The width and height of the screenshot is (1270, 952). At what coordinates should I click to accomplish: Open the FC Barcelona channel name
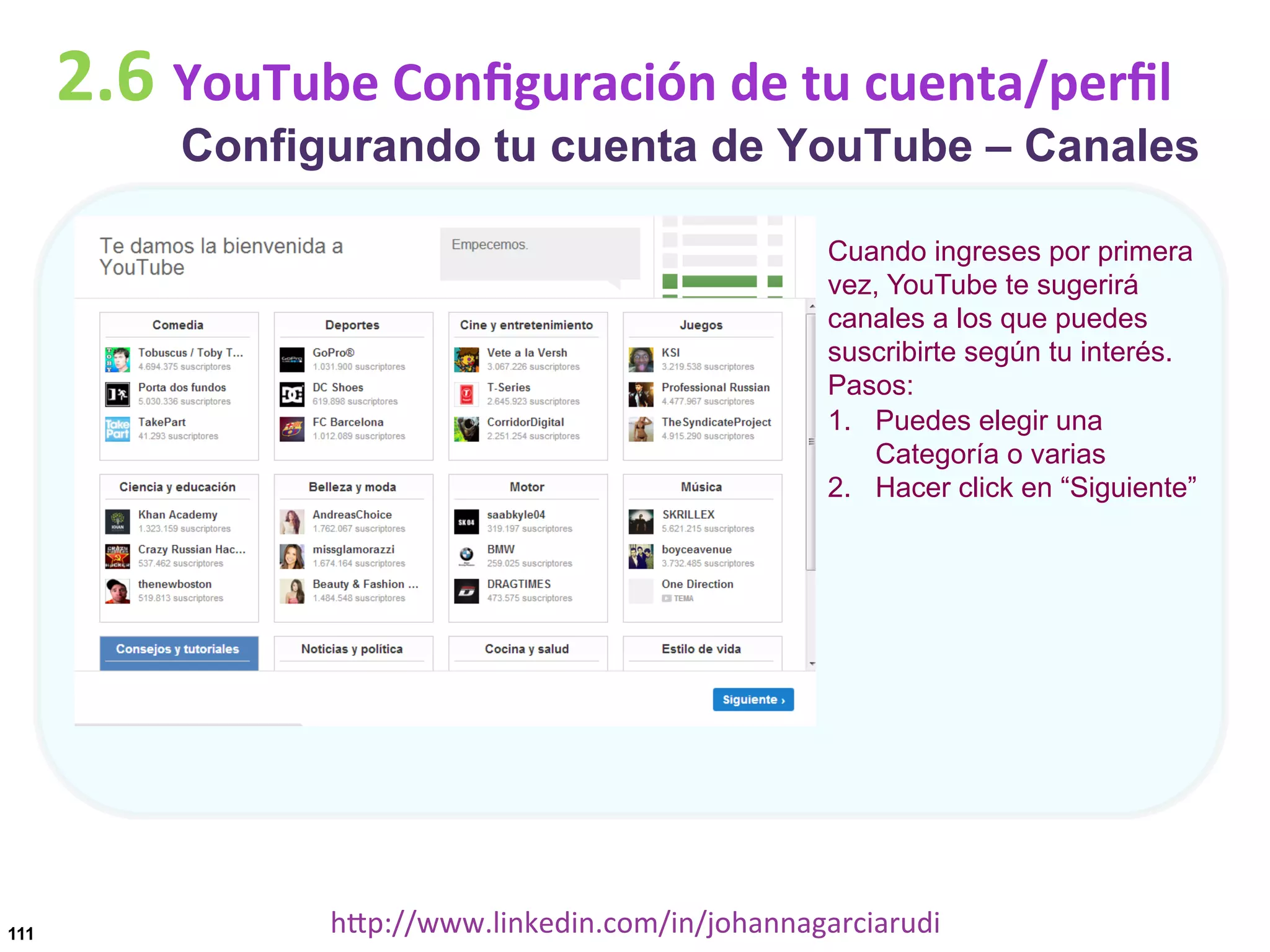(x=348, y=422)
